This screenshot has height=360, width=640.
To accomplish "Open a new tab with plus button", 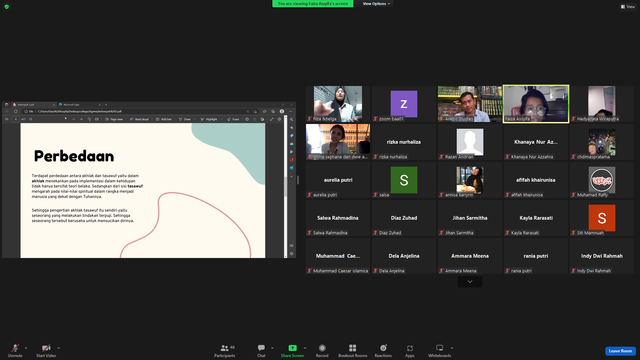I will [x=106, y=105].
